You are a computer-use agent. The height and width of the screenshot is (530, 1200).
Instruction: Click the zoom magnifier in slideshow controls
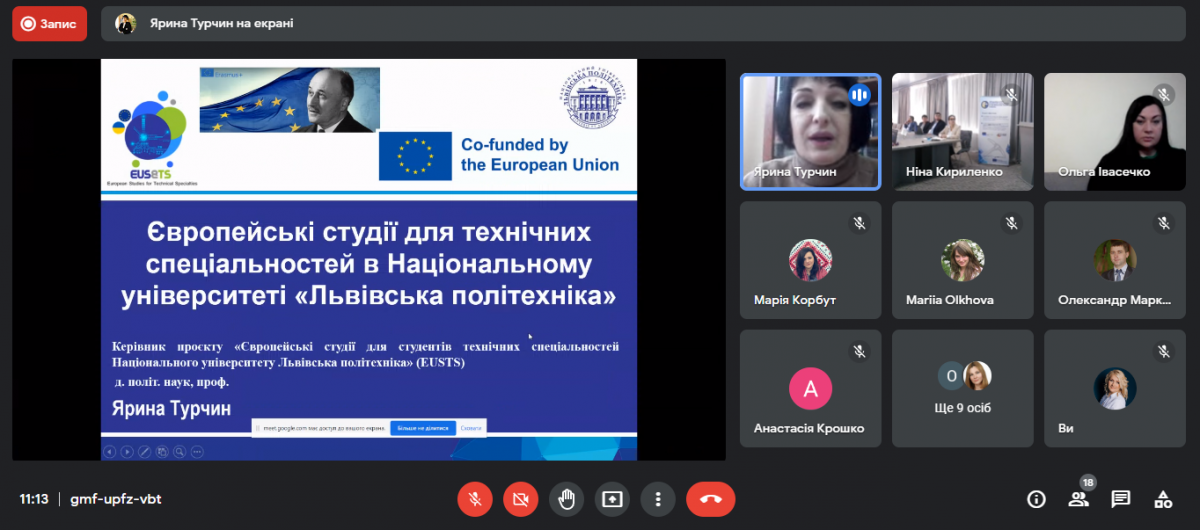click(178, 452)
